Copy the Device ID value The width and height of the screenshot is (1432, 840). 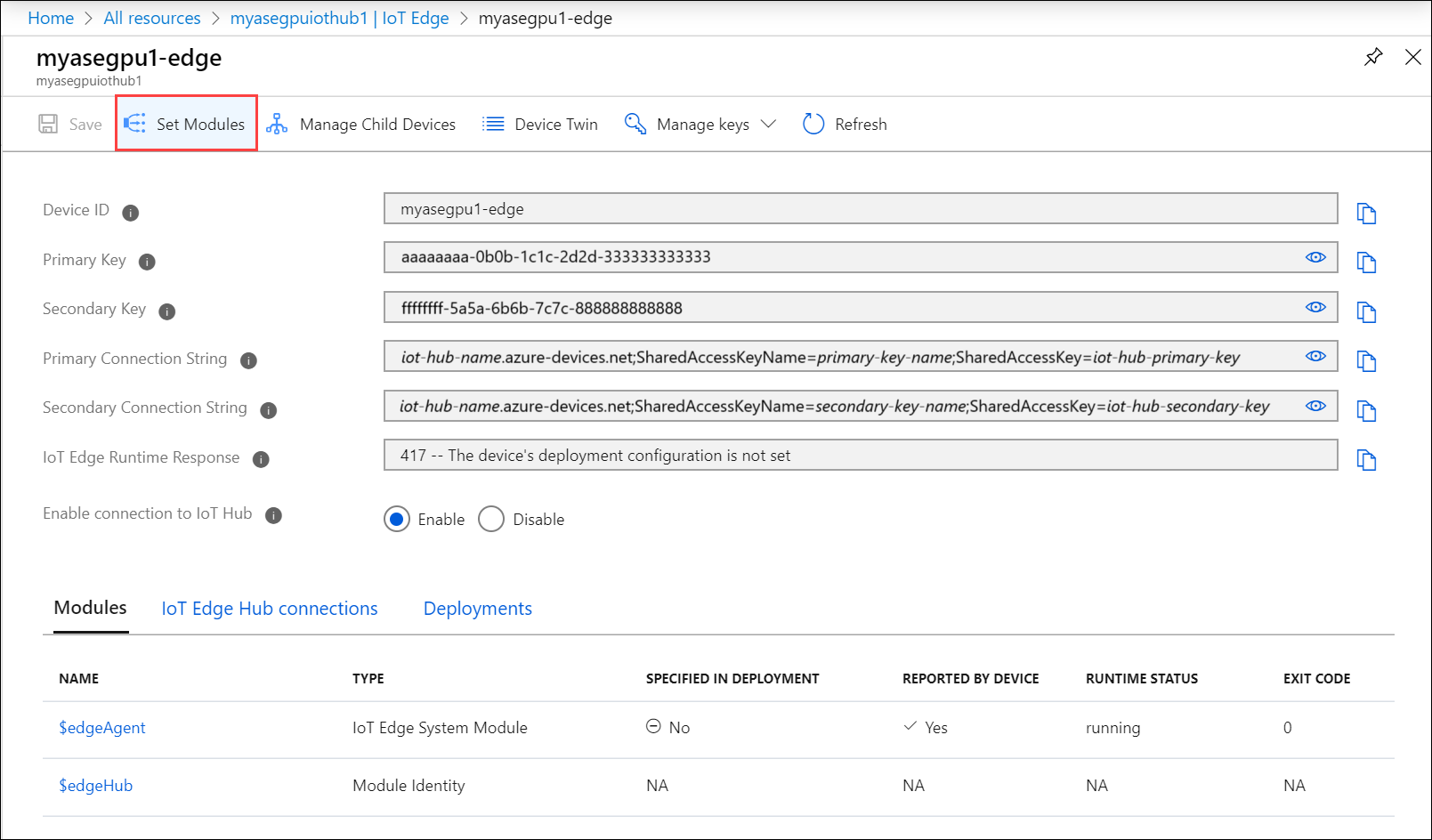1367,213
